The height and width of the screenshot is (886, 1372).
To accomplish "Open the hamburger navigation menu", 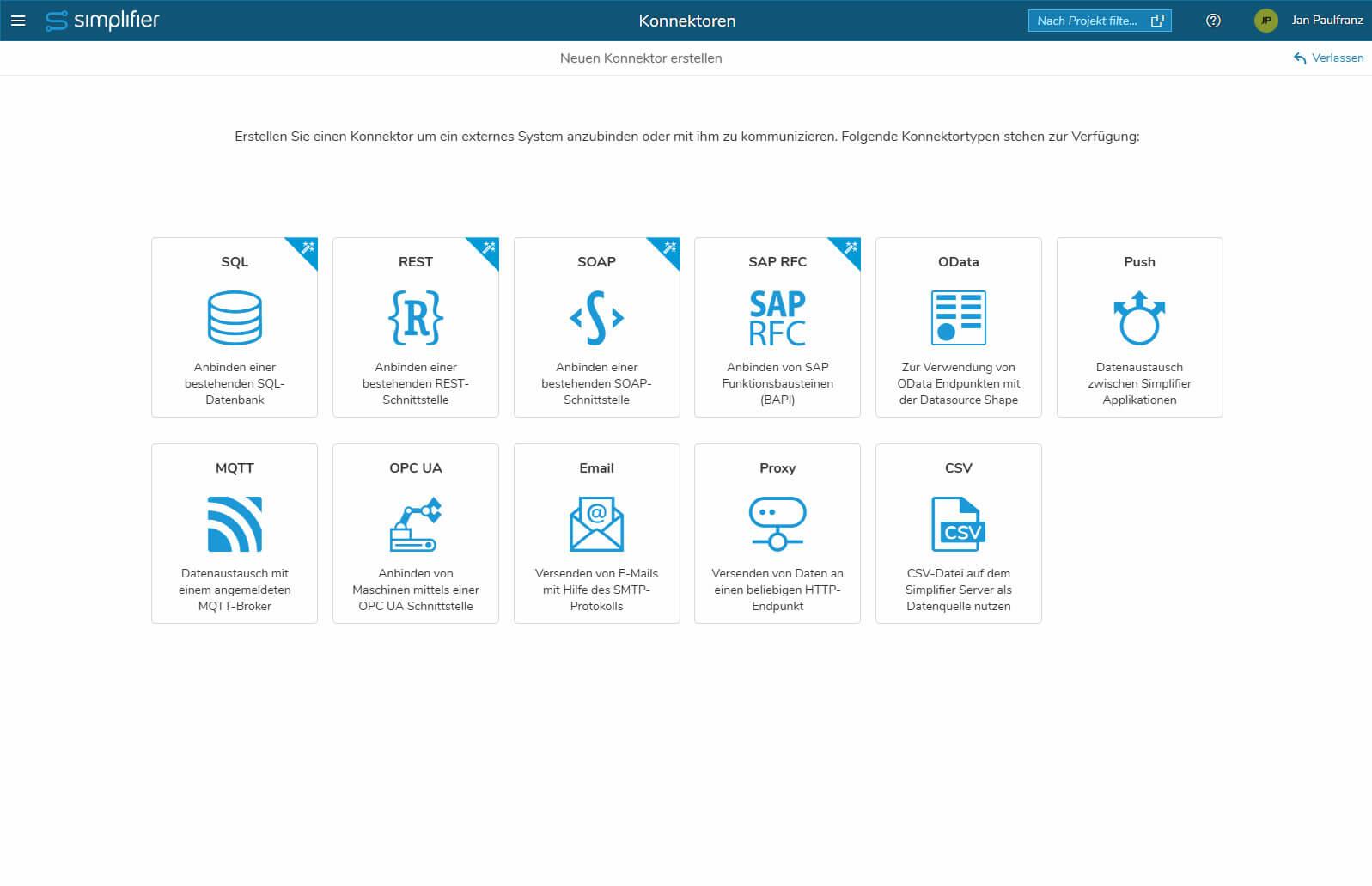I will [x=18, y=21].
